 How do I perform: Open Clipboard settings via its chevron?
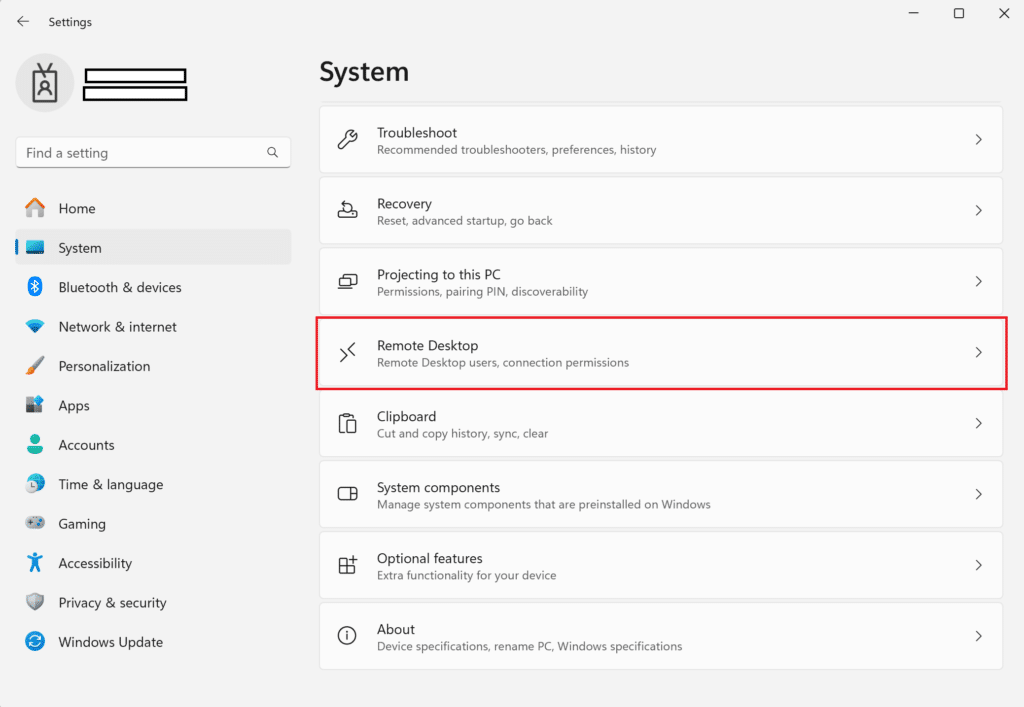pyautogui.click(x=978, y=423)
